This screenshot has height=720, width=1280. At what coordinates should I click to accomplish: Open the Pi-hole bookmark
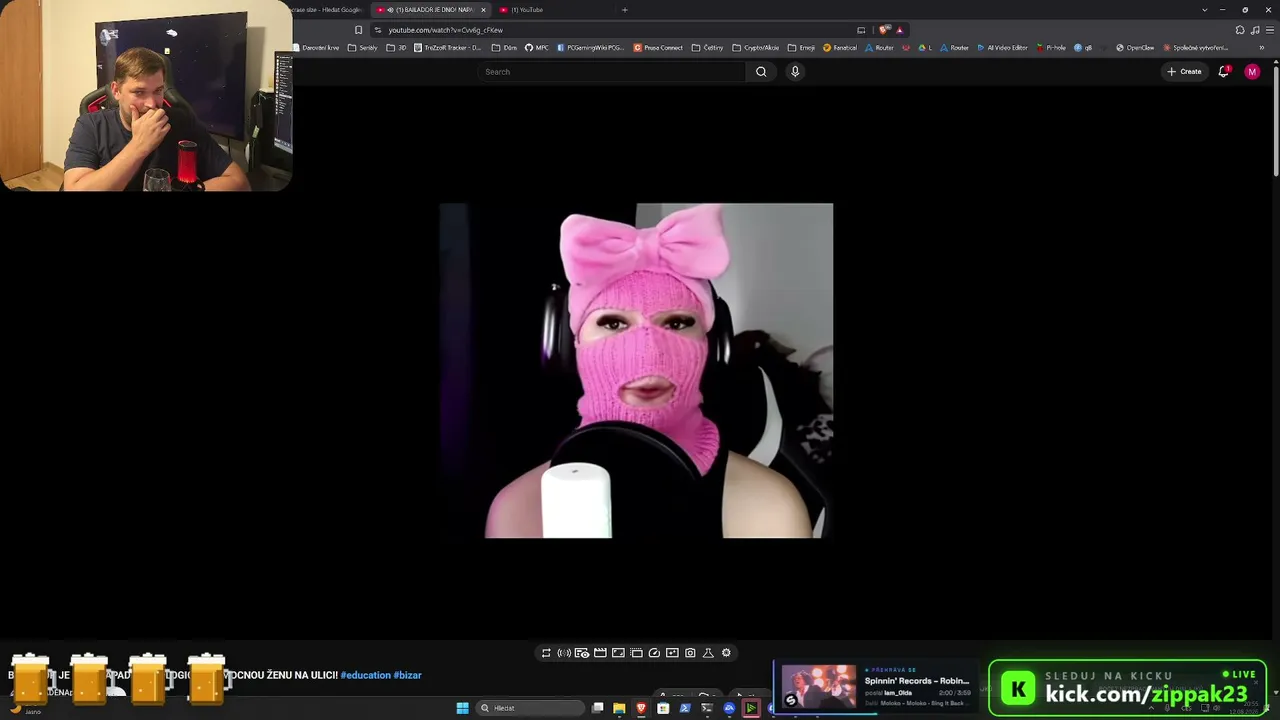pyautogui.click(x=1051, y=48)
